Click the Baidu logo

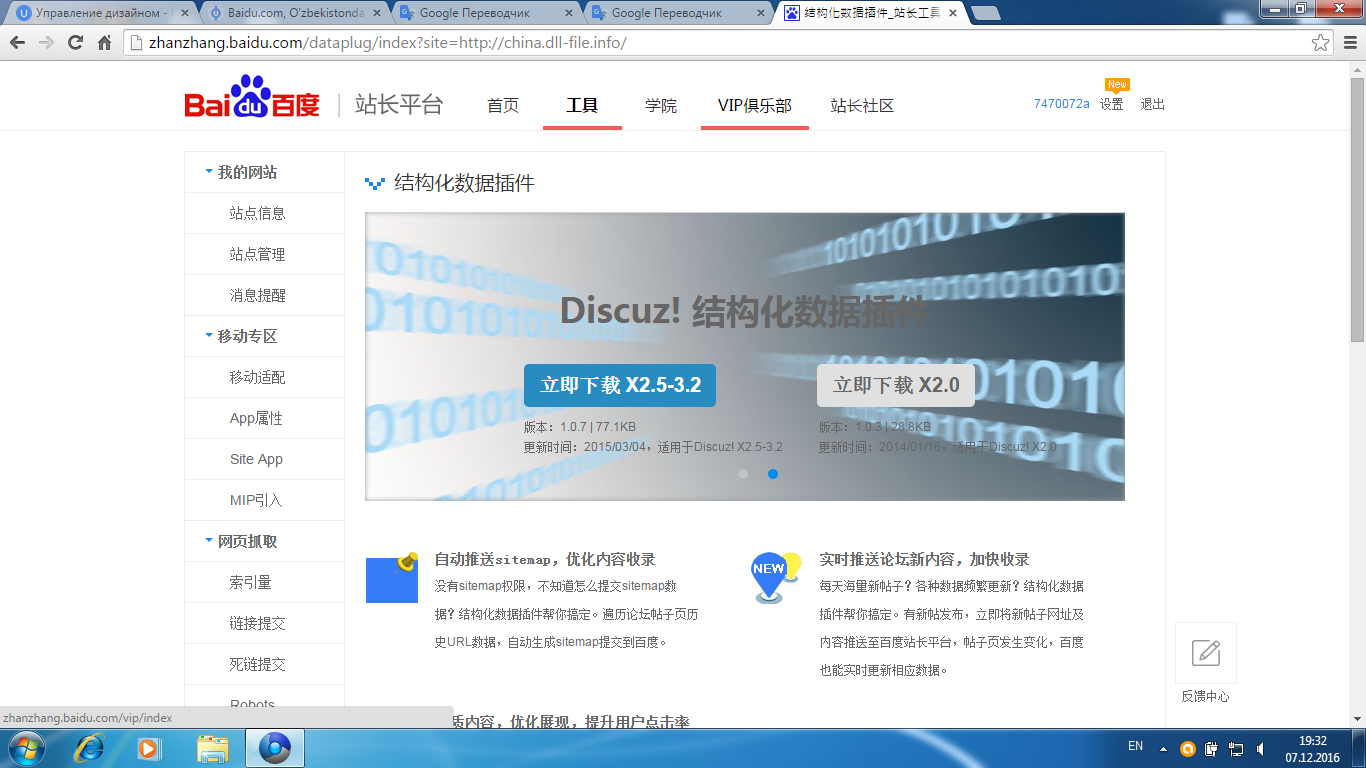point(252,98)
